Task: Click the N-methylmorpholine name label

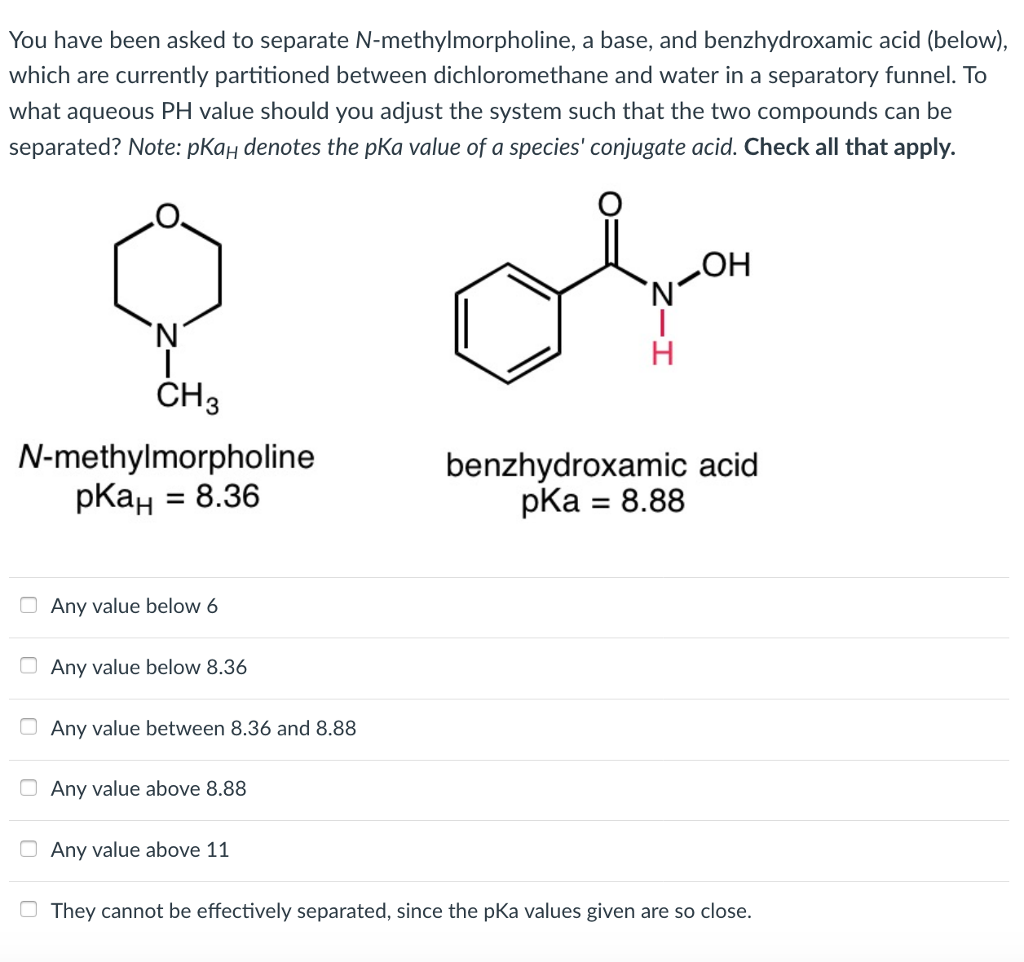Action: tap(167, 457)
